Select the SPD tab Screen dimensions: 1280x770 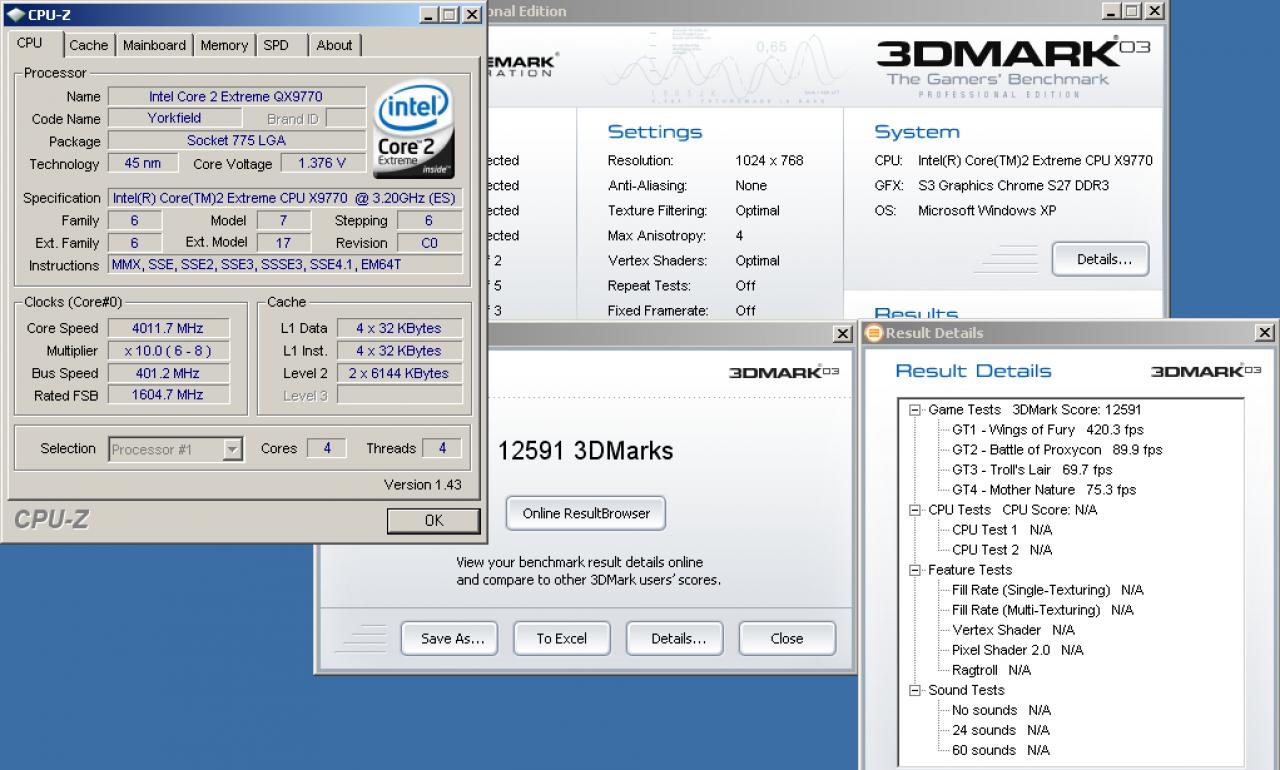click(x=276, y=45)
